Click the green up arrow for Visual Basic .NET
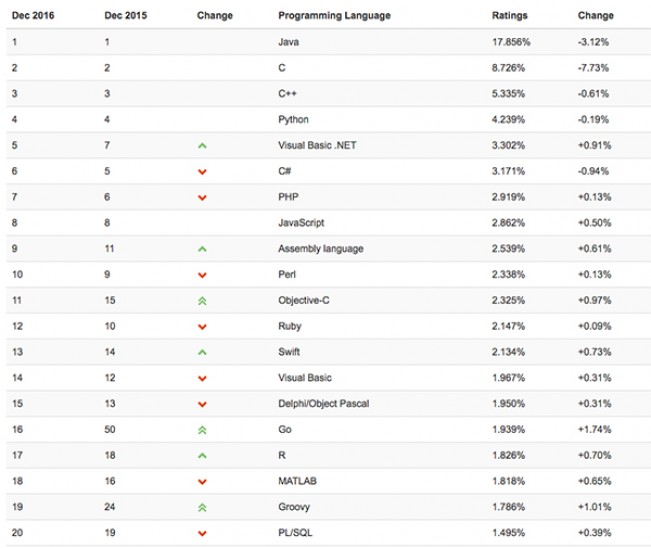This screenshot has height=548, width=651. tap(203, 146)
